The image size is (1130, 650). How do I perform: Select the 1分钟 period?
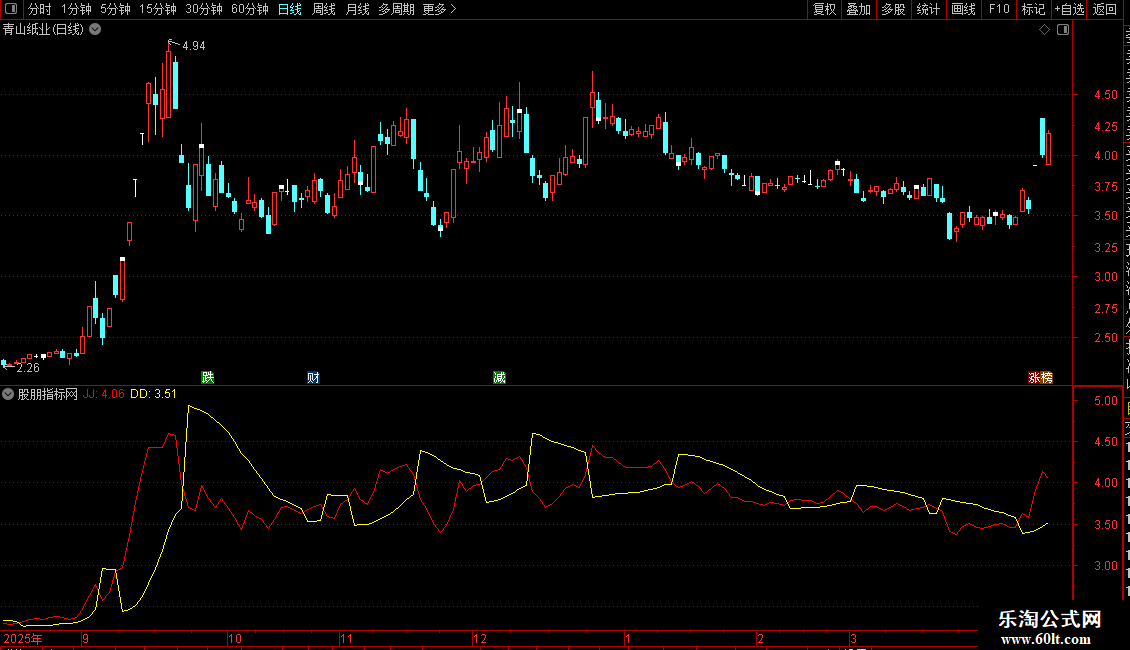pyautogui.click(x=76, y=9)
